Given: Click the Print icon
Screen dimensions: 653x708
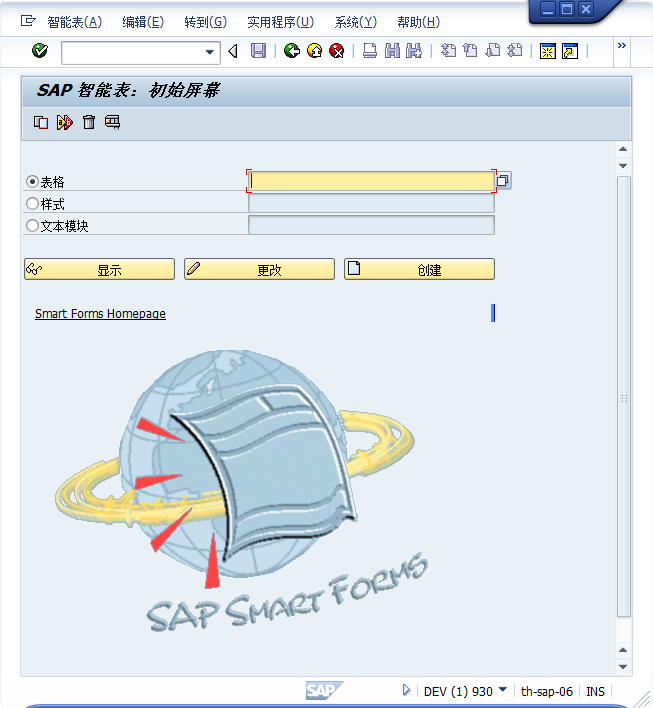Looking at the screenshot, I should point(370,51).
